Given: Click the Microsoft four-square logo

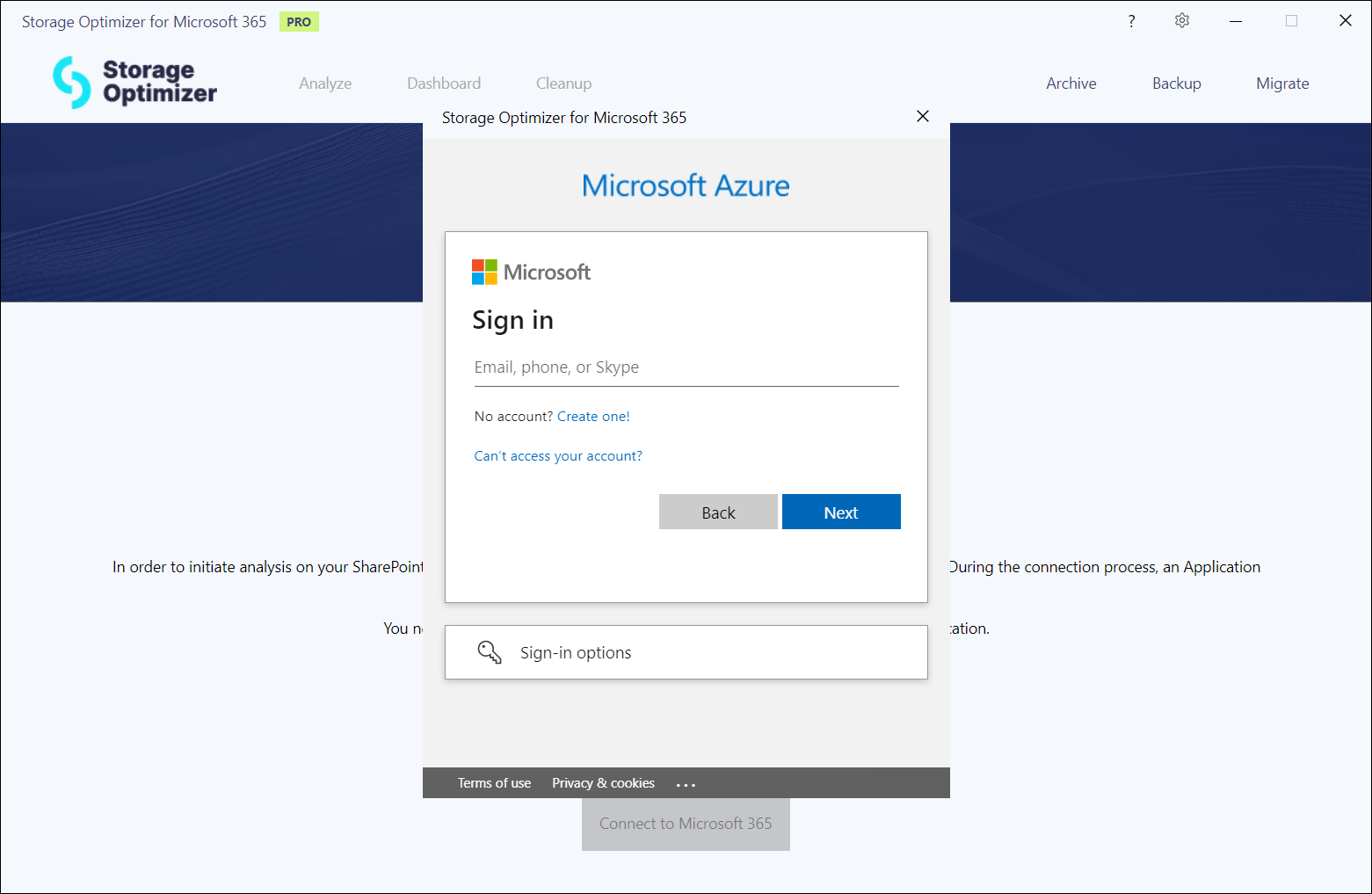Looking at the screenshot, I should 484,272.
